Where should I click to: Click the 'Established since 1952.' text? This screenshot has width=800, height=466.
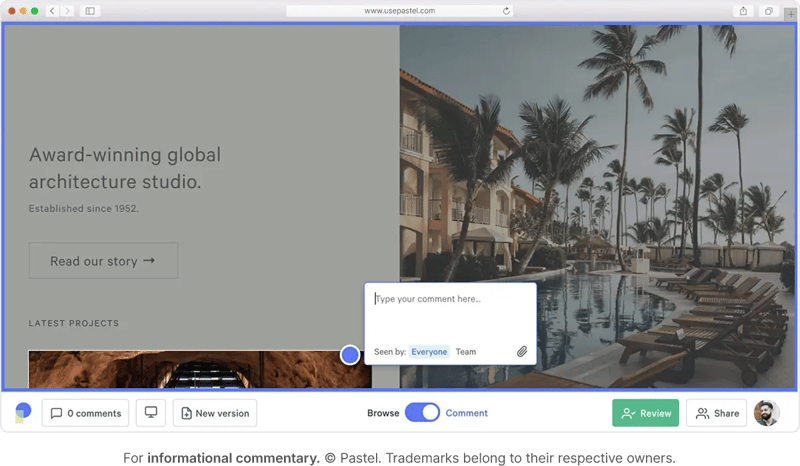[84, 208]
